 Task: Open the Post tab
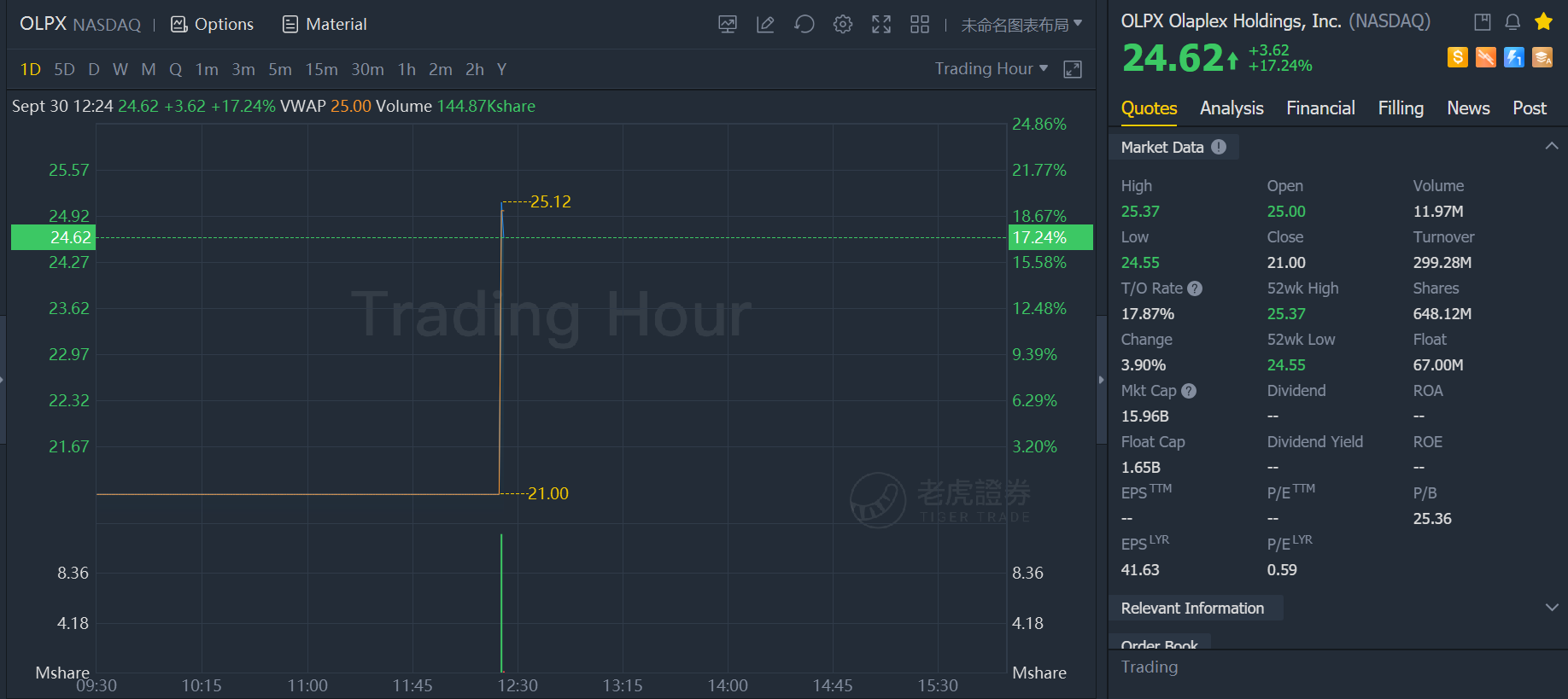[1530, 108]
